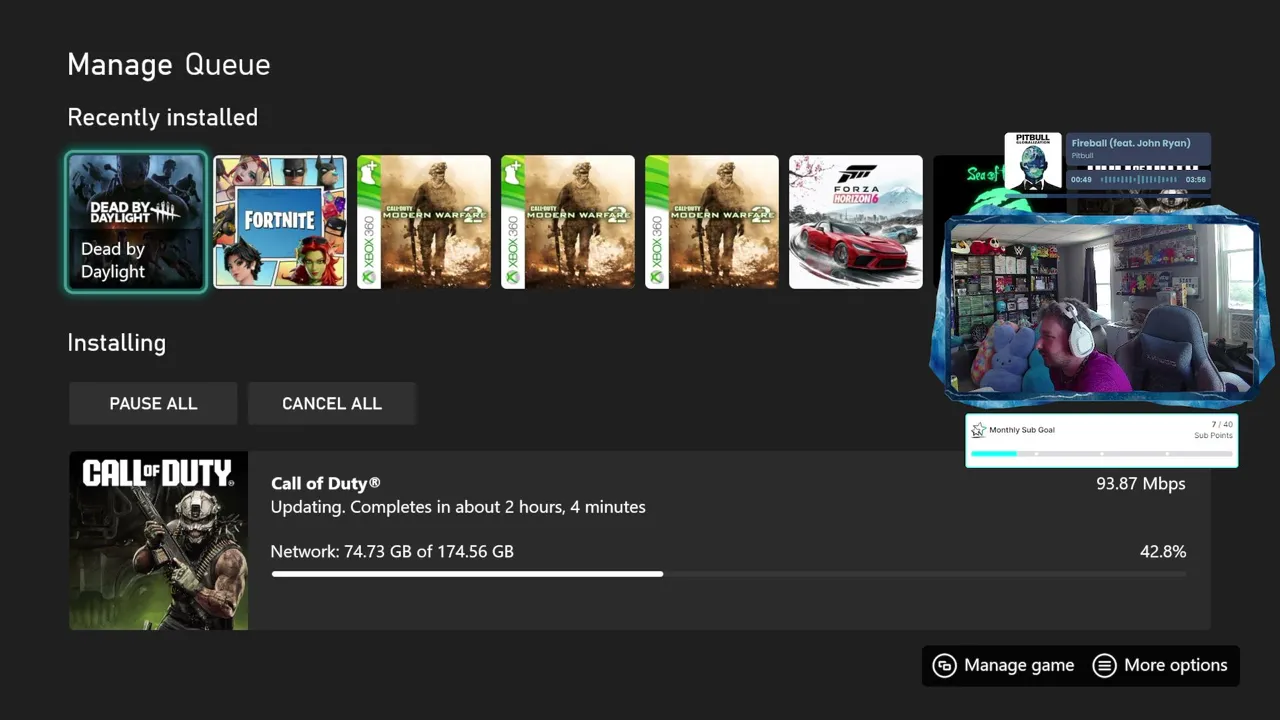This screenshot has height=720, width=1280.
Task: Click the star icon next to Monthly Sub Goal
Action: (x=979, y=430)
